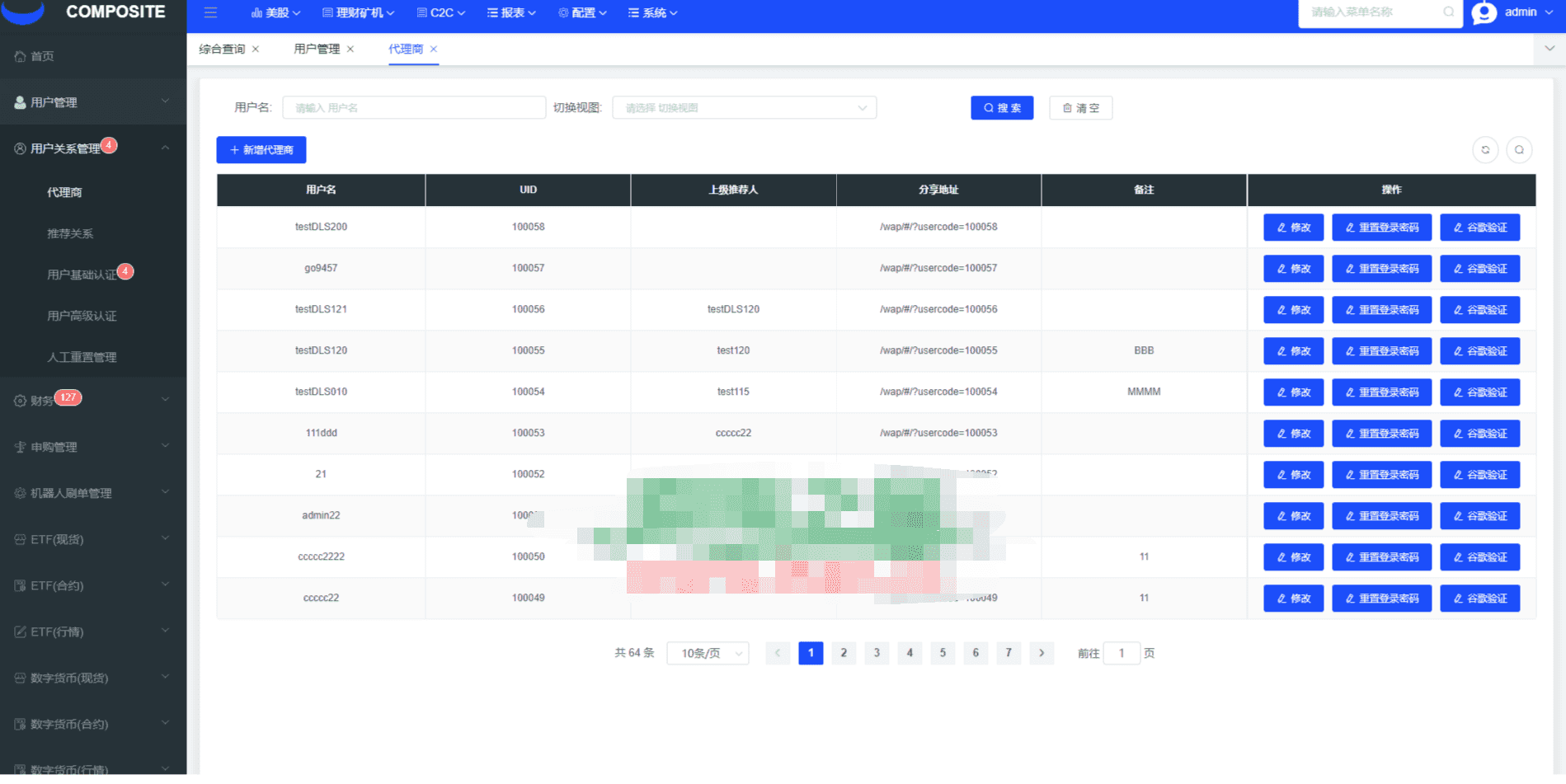Open the 切换视图 dropdown
1566x784 pixels.
pos(744,108)
